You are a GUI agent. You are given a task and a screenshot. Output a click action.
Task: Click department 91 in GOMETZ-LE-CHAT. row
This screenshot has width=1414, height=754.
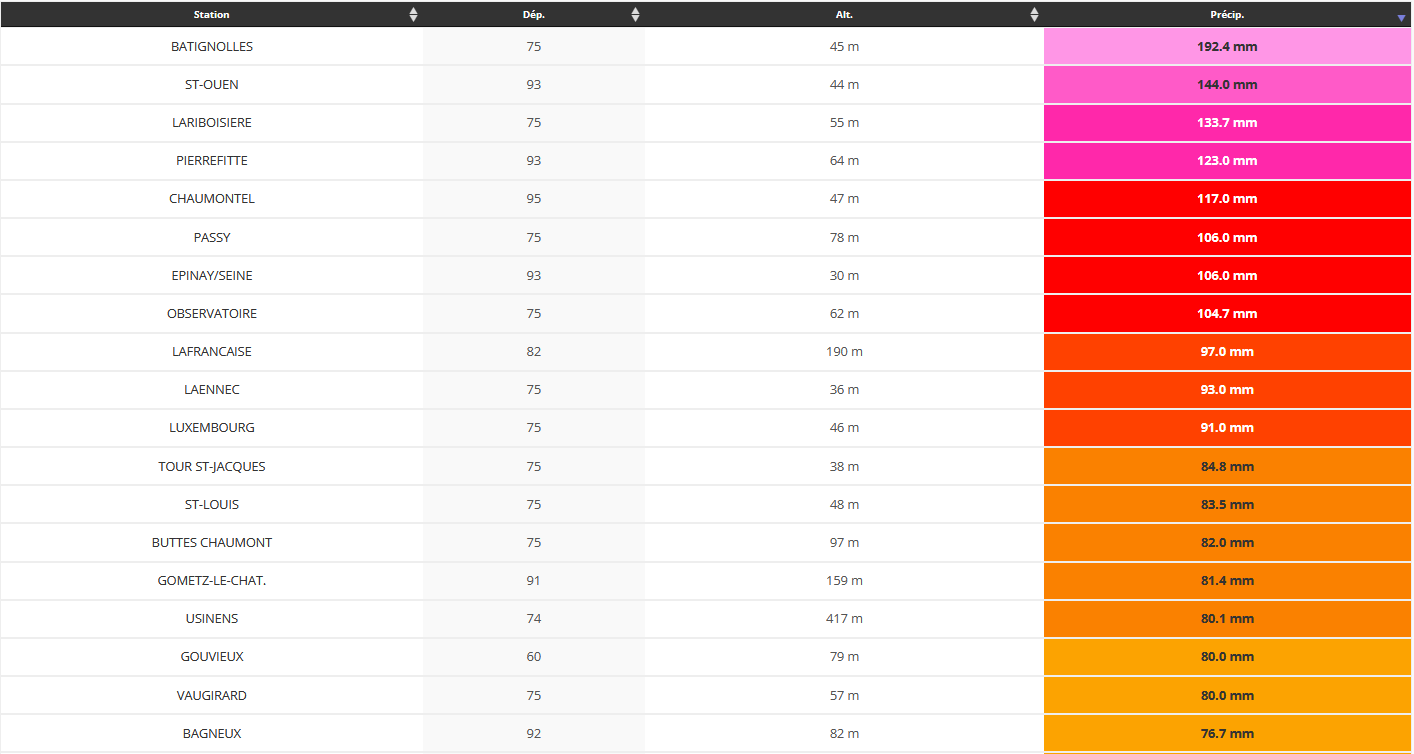click(534, 581)
